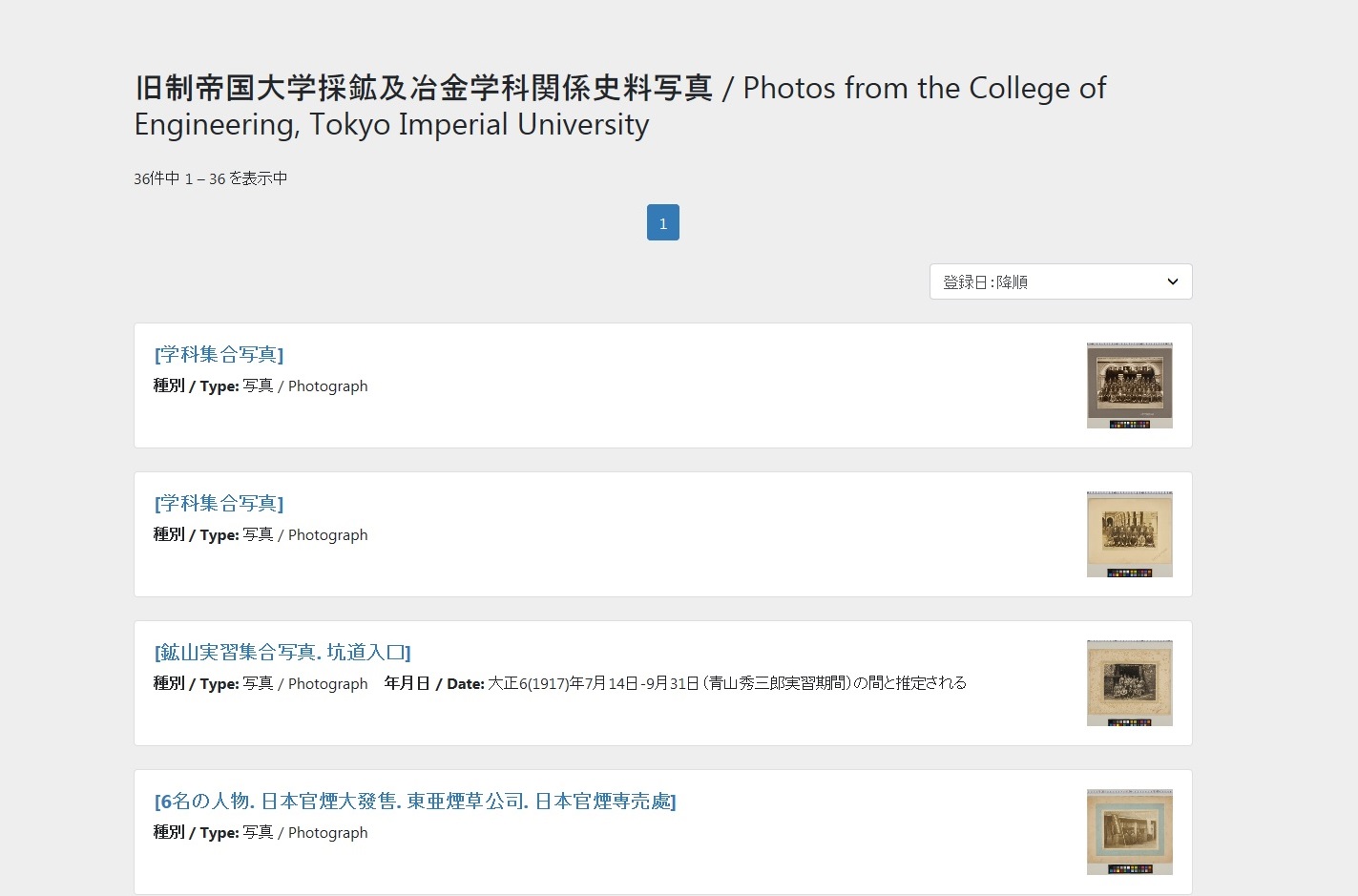Open the [6名の人物. 日本官煙大發售...] link
The width and height of the screenshot is (1358, 896).
415,802
